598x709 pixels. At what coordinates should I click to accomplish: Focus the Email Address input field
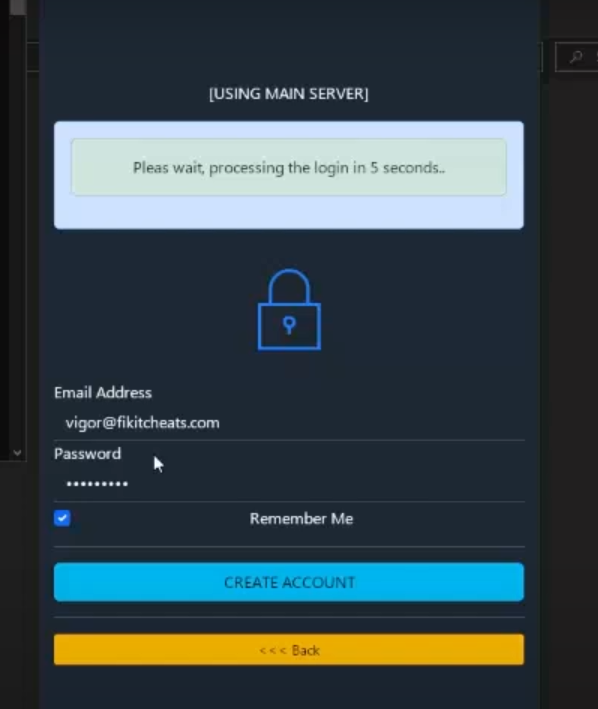coord(289,423)
